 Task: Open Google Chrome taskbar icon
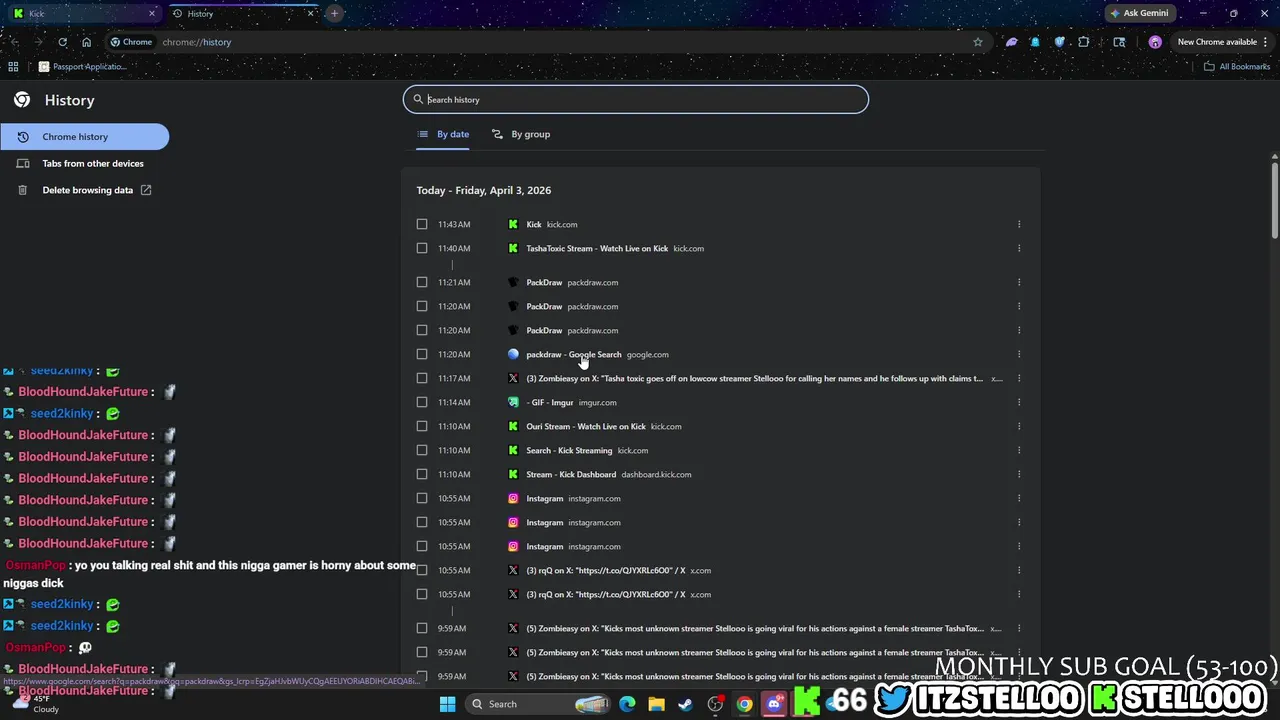coord(744,704)
